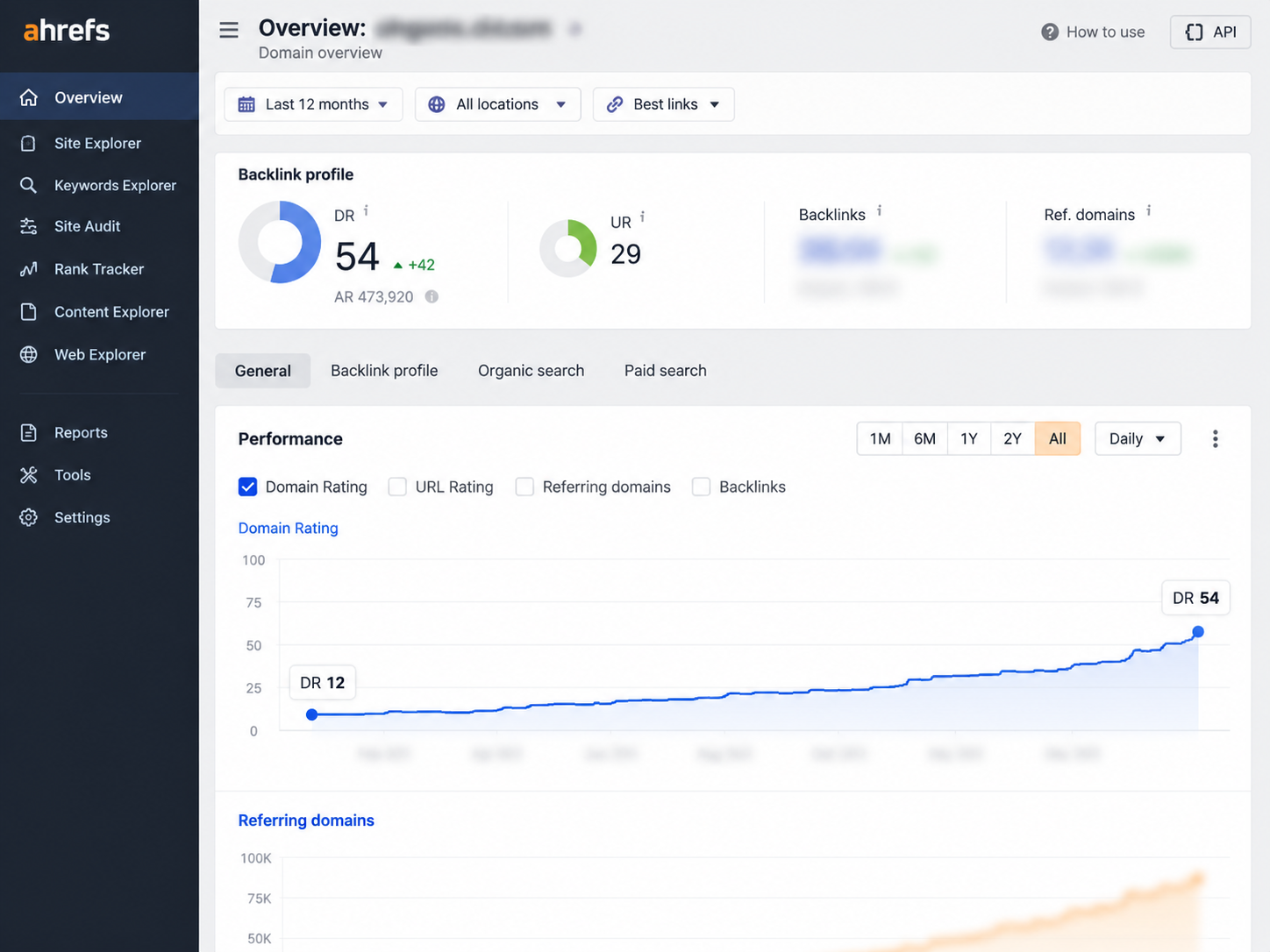Click the blue DR donut chart
Screen dimensions: 1270x952
coord(280,242)
